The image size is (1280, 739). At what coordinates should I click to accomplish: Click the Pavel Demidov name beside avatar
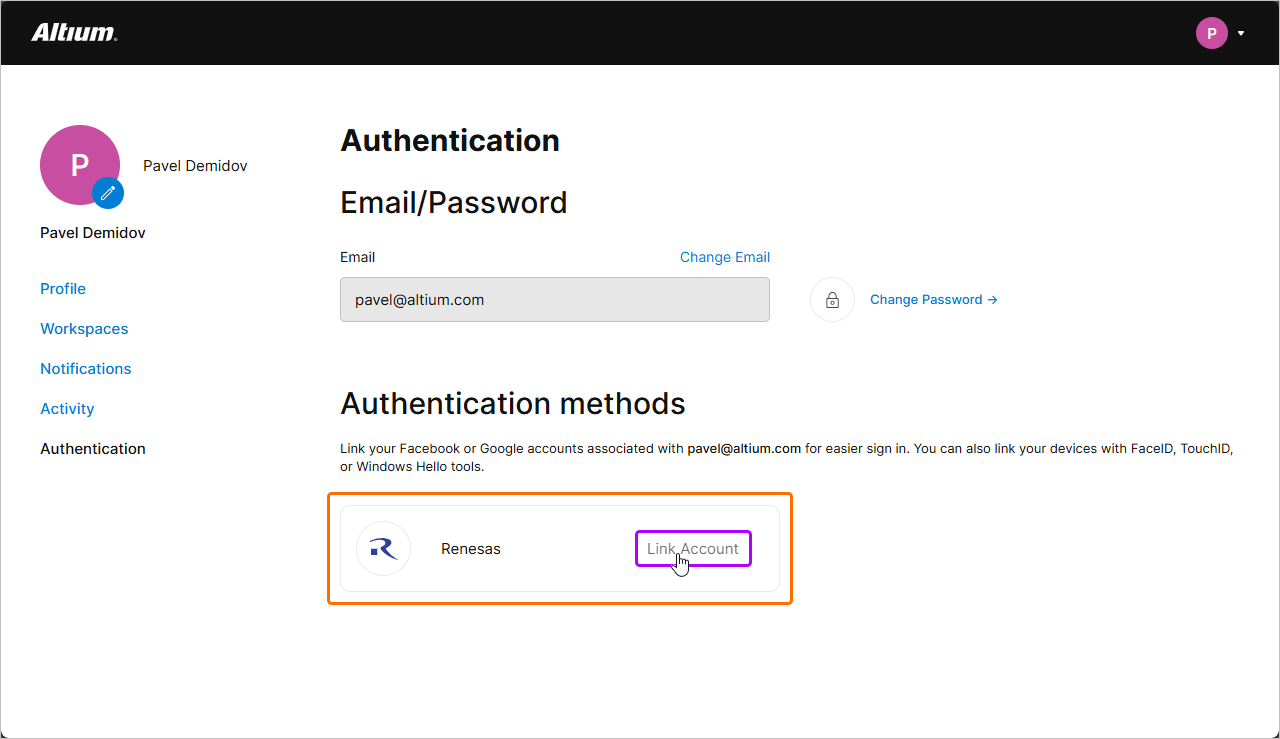coord(195,165)
